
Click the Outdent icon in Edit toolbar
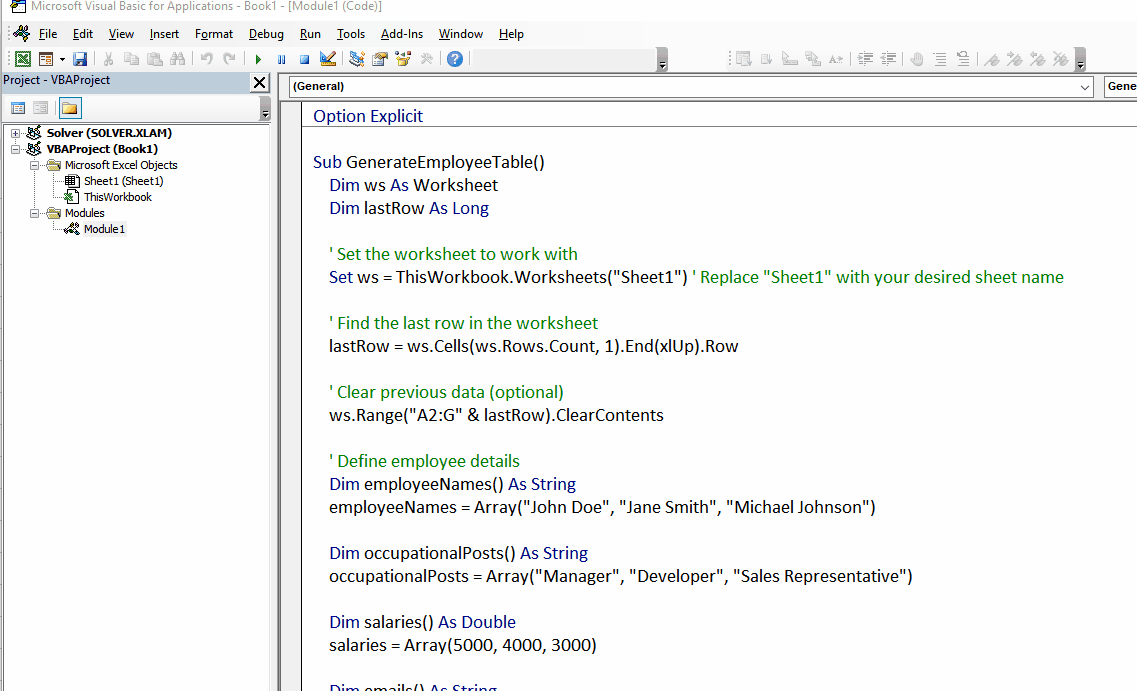click(x=888, y=59)
